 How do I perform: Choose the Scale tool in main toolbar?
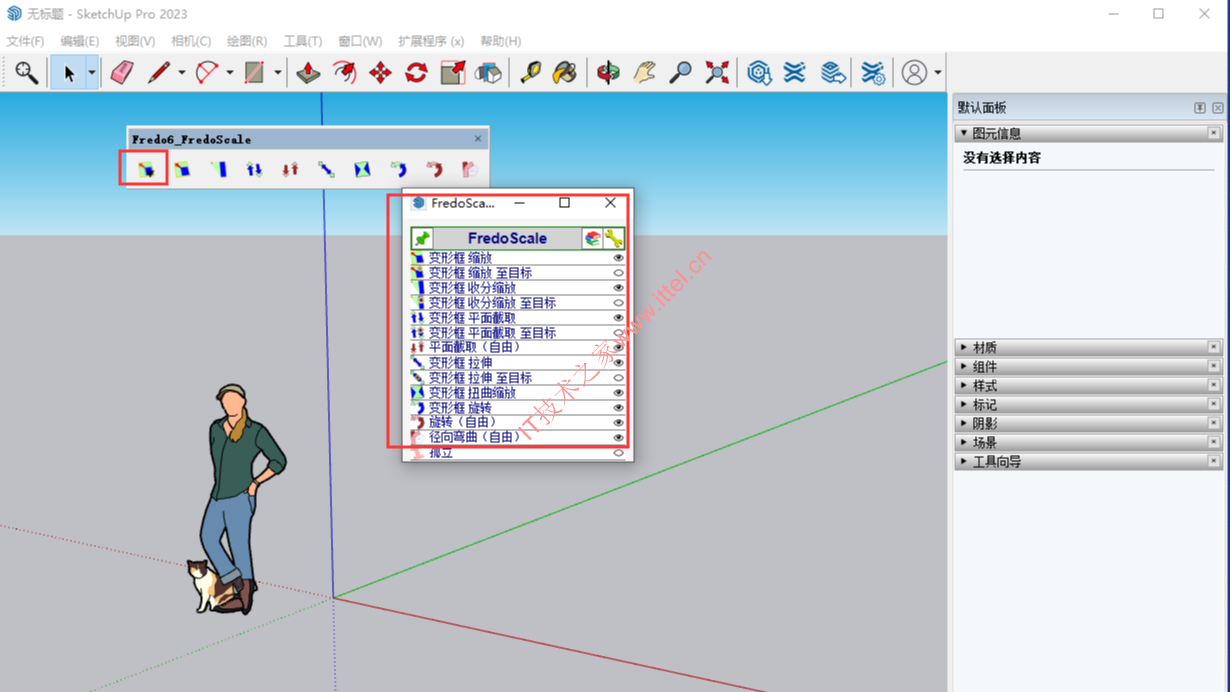point(452,72)
